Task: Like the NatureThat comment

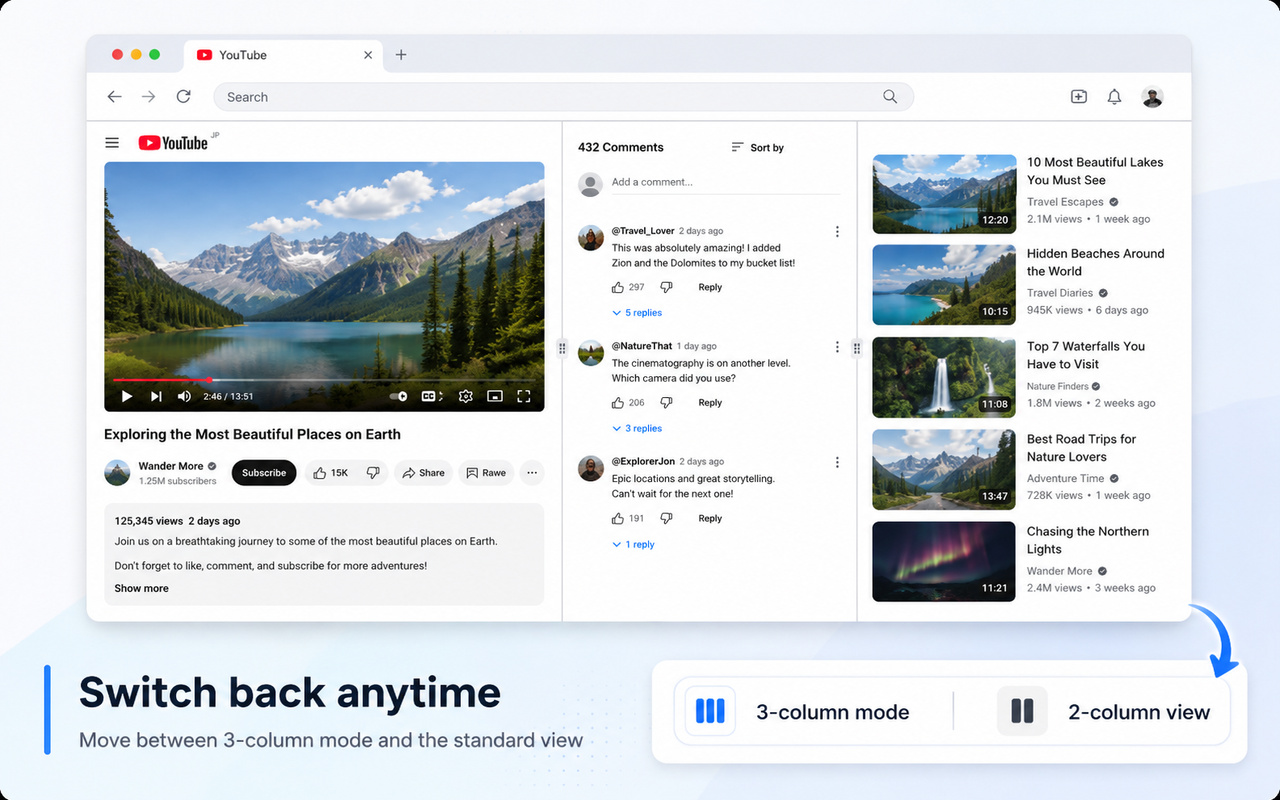Action: [x=618, y=403]
